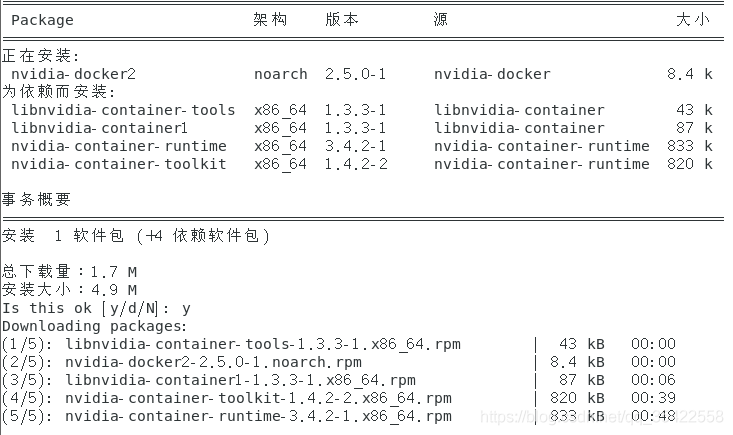The height and width of the screenshot is (435, 733).
Task: Click nvidia-container-toolkit name in the dependency table
Action: coord(119,164)
